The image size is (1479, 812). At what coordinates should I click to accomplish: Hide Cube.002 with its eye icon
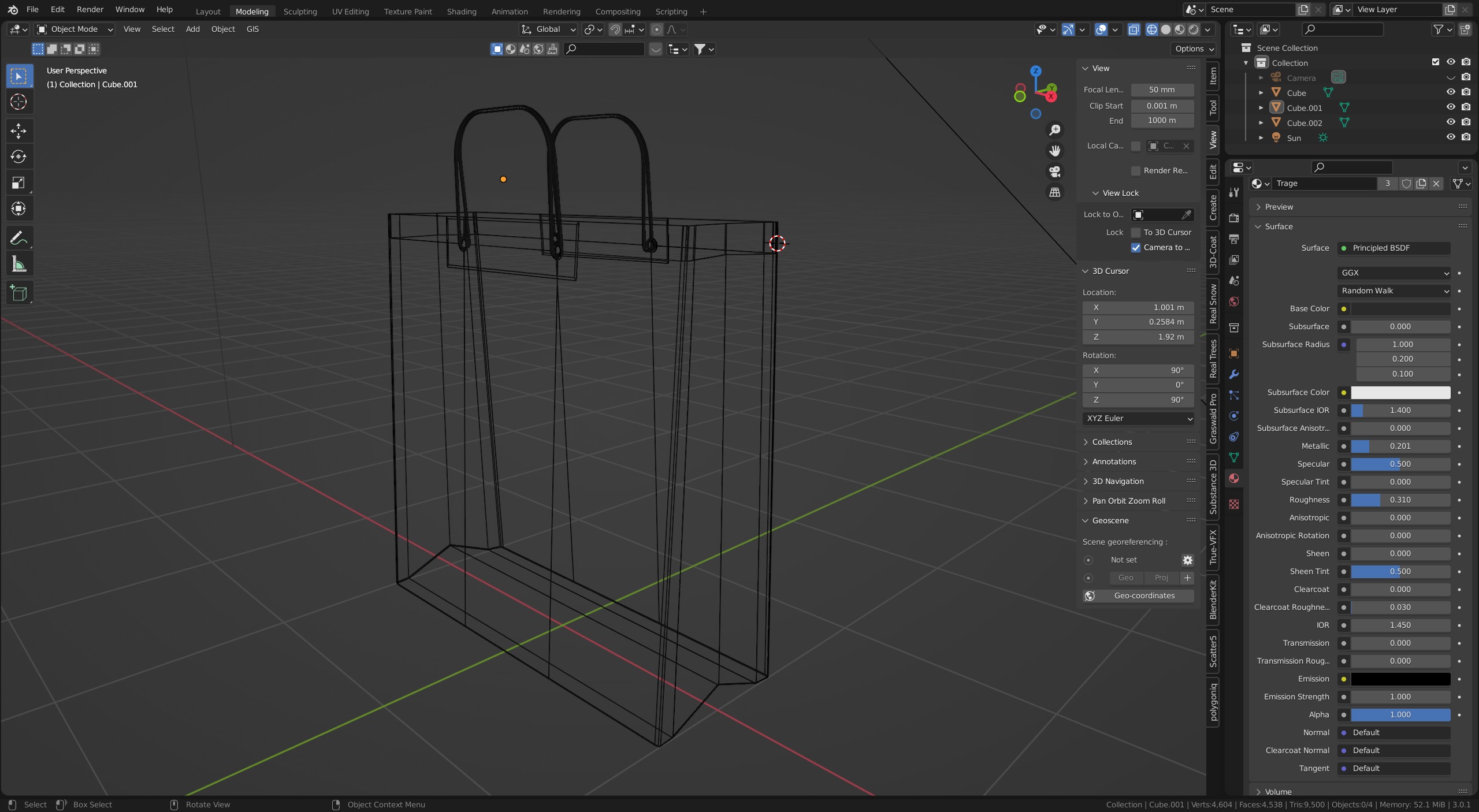click(x=1450, y=122)
